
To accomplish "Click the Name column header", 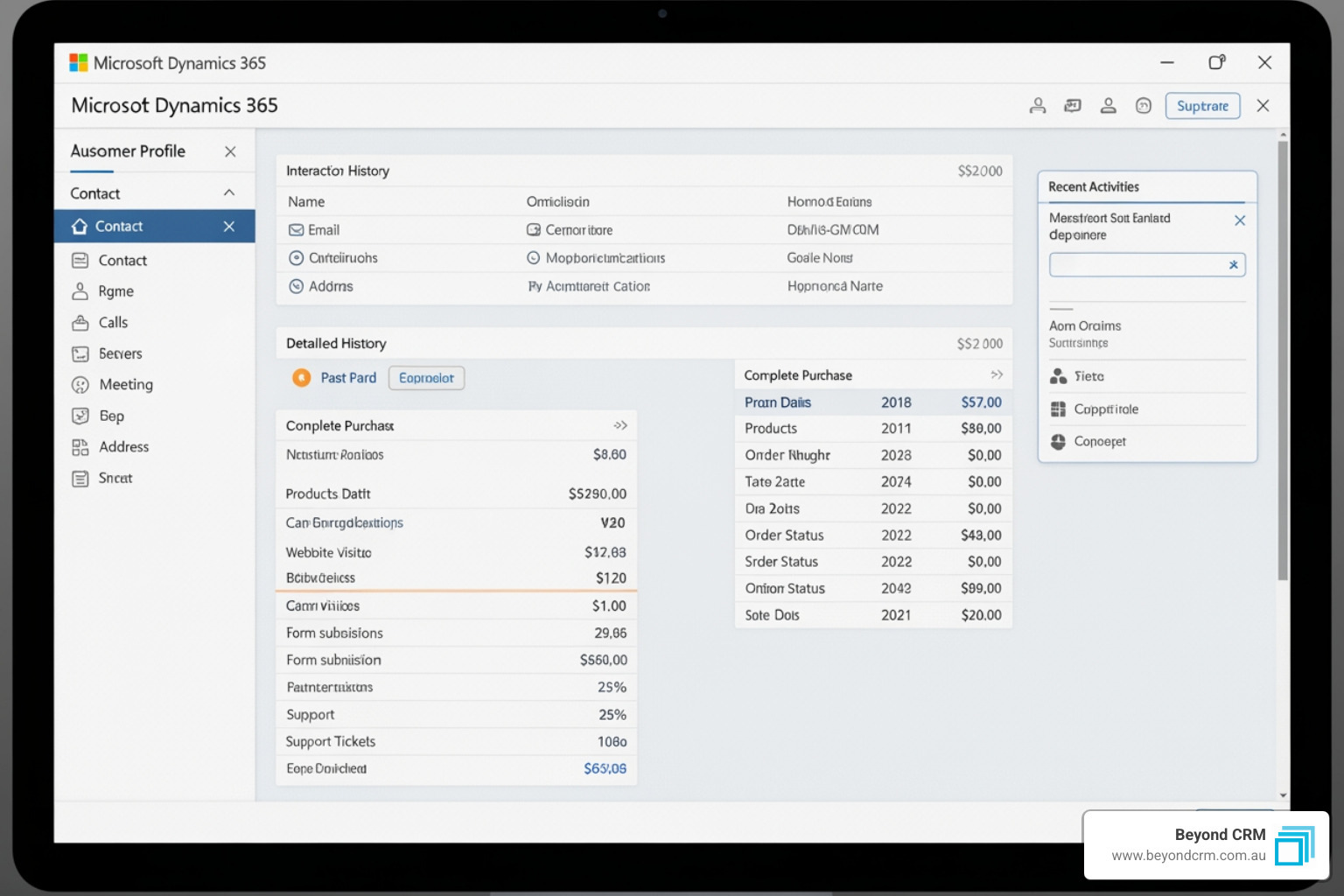I will coord(306,202).
